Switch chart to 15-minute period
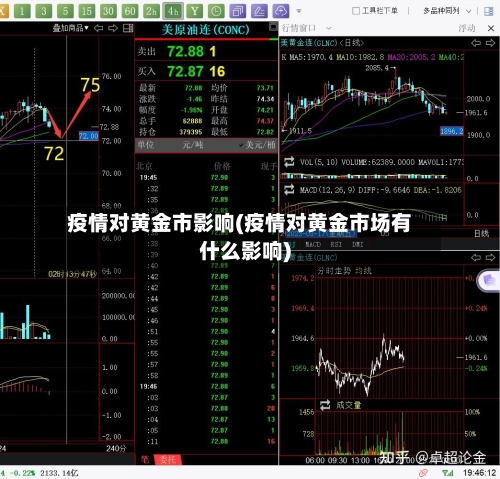Image resolution: width=500 pixels, height=479 pixels. pyautogui.click(x=87, y=11)
